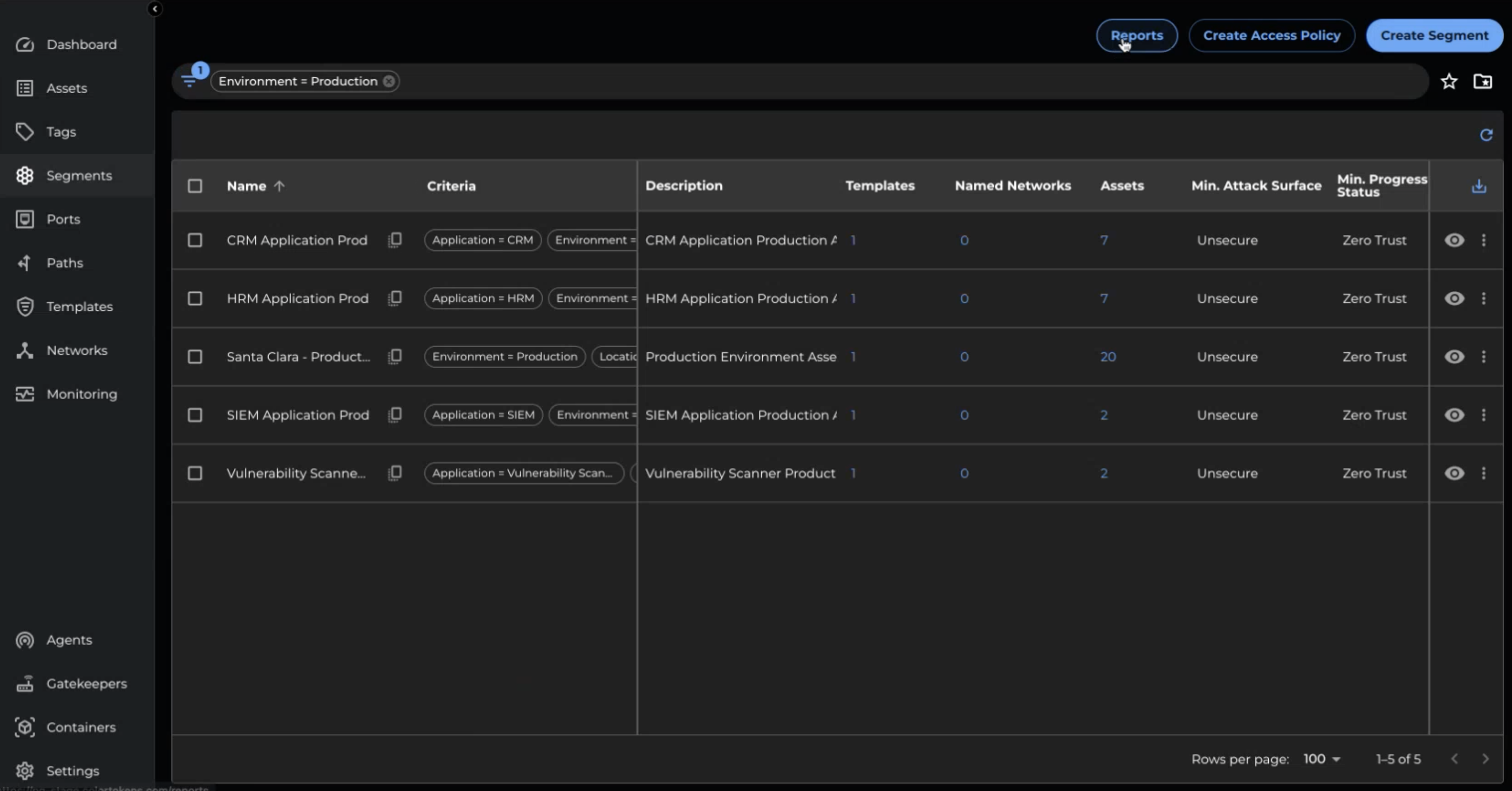Collapse the left sidebar
This screenshot has width=1512, height=791.
154,9
